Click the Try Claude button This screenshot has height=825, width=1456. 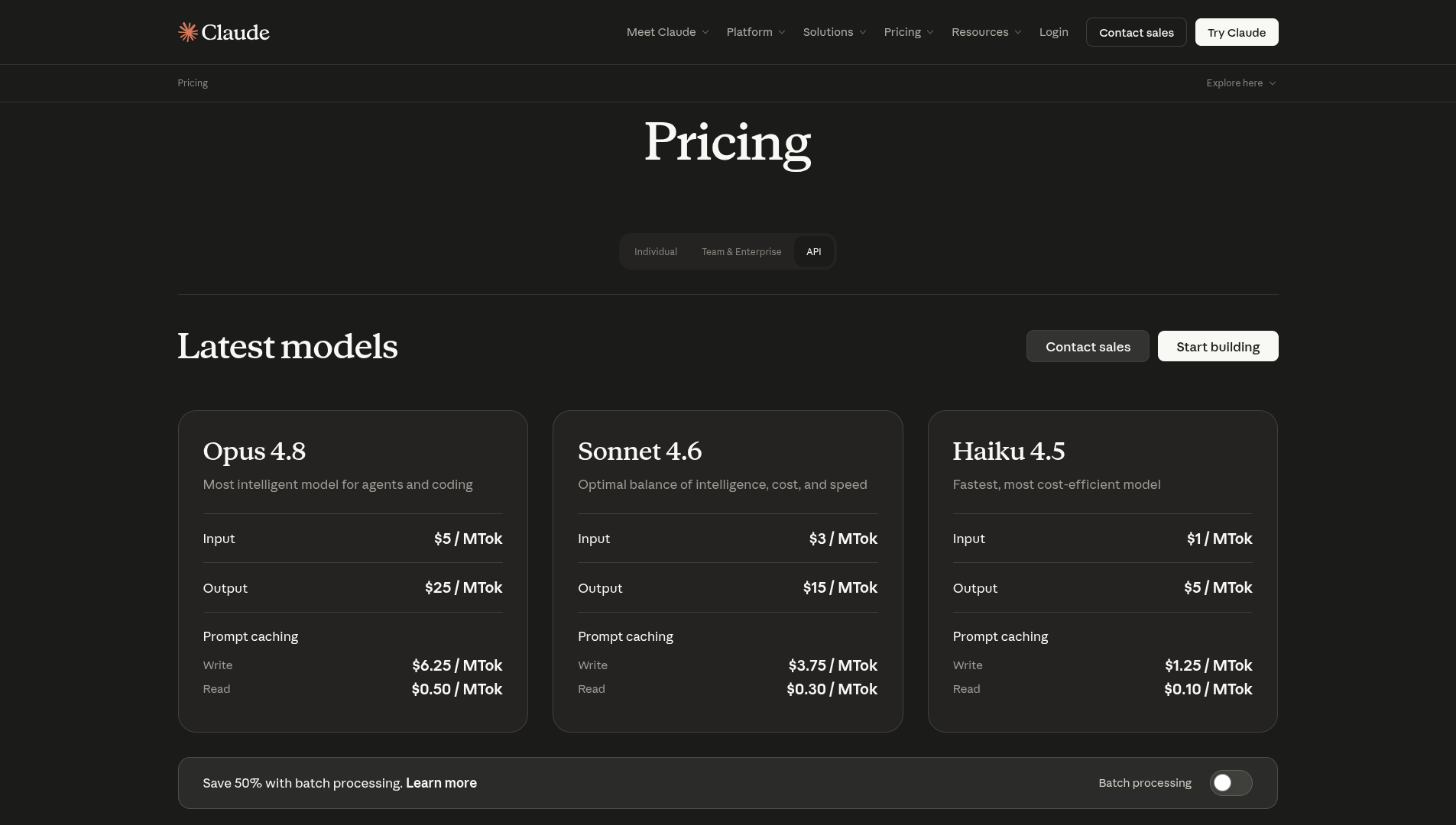click(x=1237, y=32)
